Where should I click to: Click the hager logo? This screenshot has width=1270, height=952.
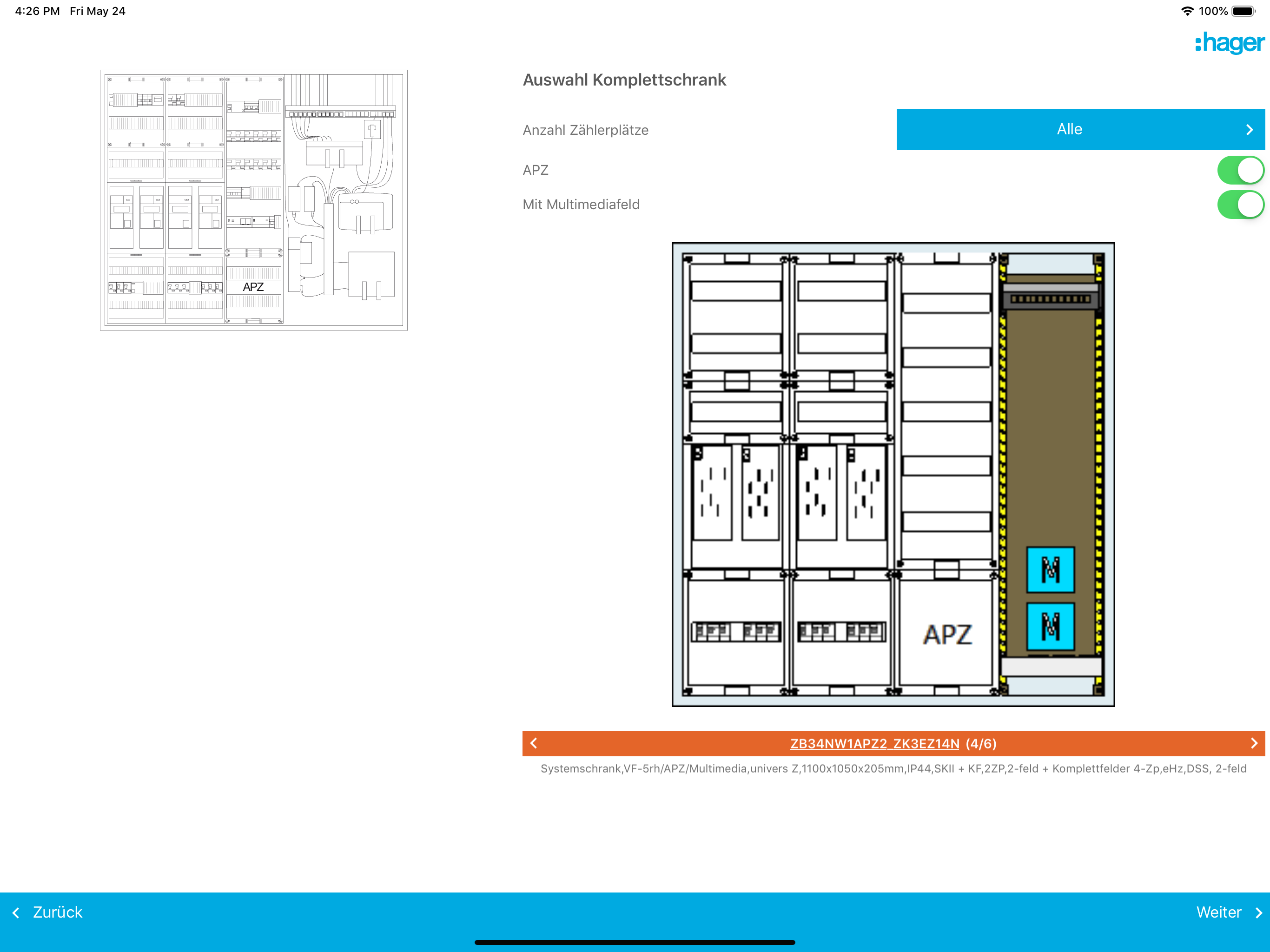tap(1229, 43)
